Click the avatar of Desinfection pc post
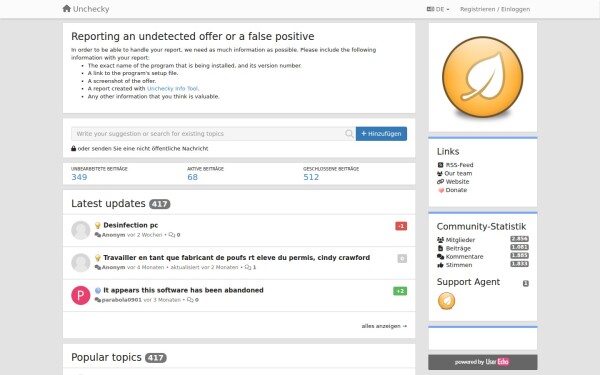 [81, 230]
